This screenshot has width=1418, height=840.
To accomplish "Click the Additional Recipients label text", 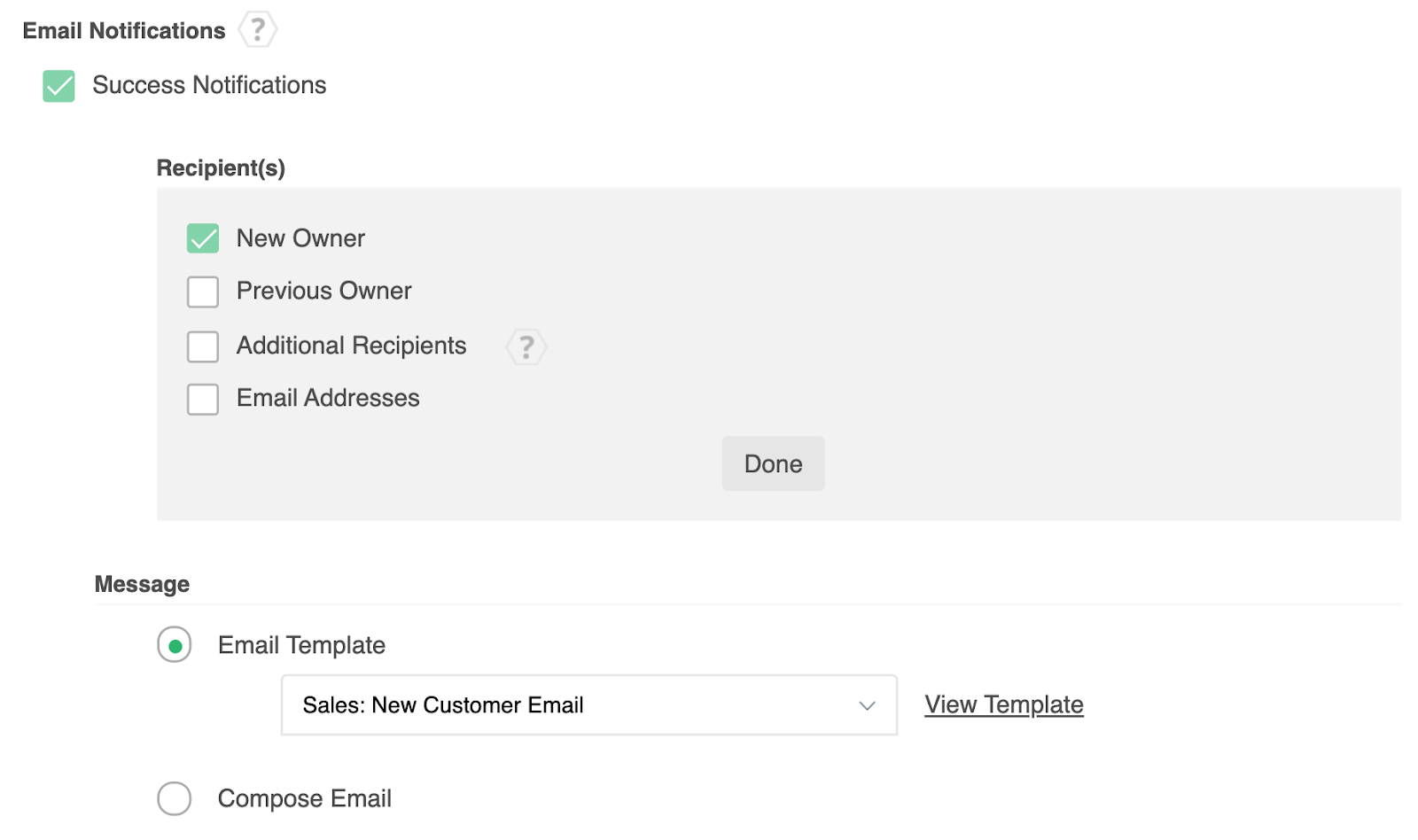I will [x=351, y=346].
